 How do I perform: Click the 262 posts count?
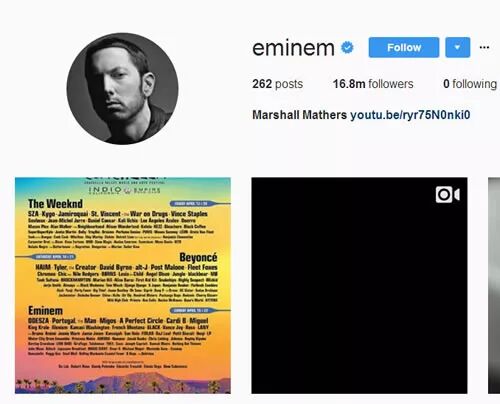tap(277, 84)
